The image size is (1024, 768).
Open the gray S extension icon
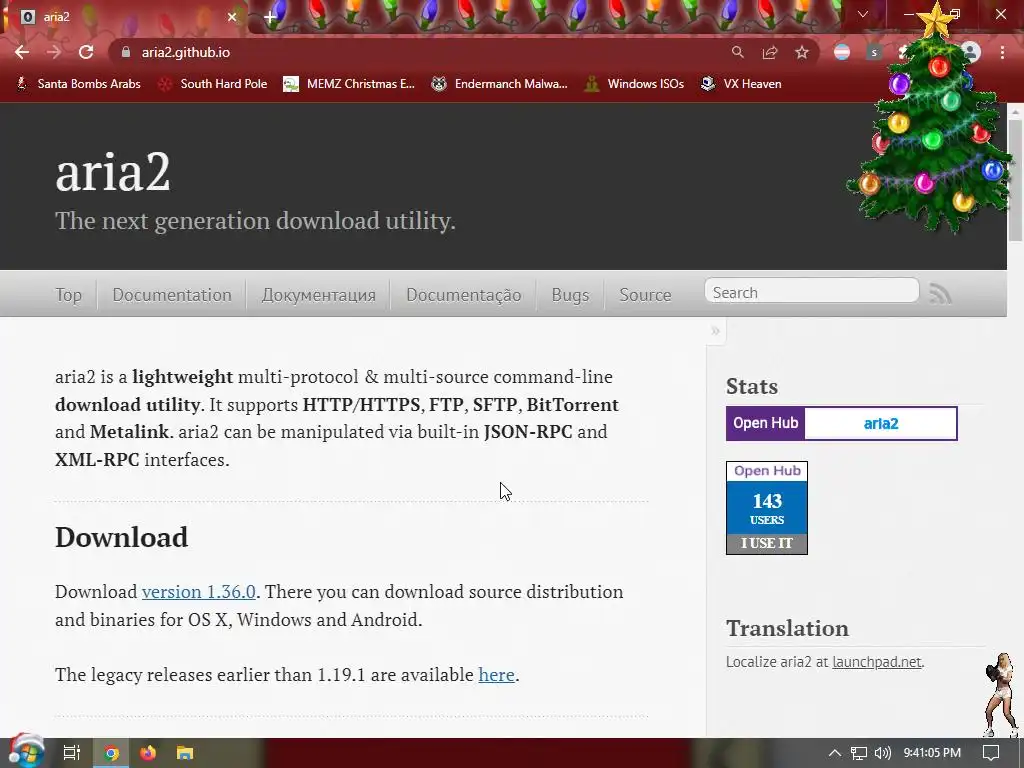tap(874, 52)
